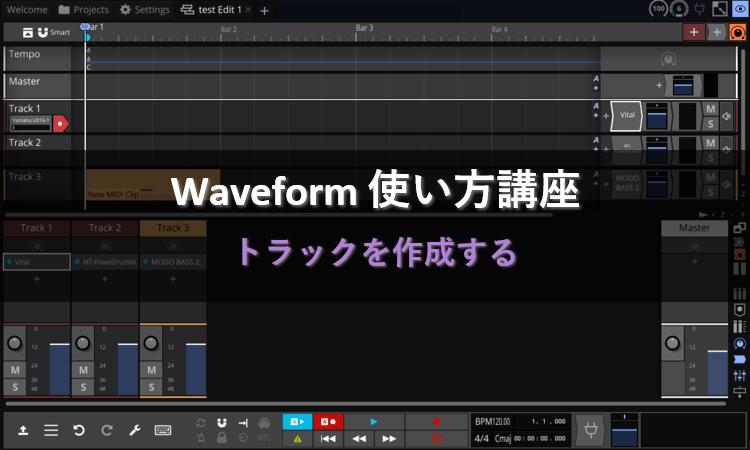Click the redo arrow in bottom toolbar
The image size is (750, 450).
(106, 430)
